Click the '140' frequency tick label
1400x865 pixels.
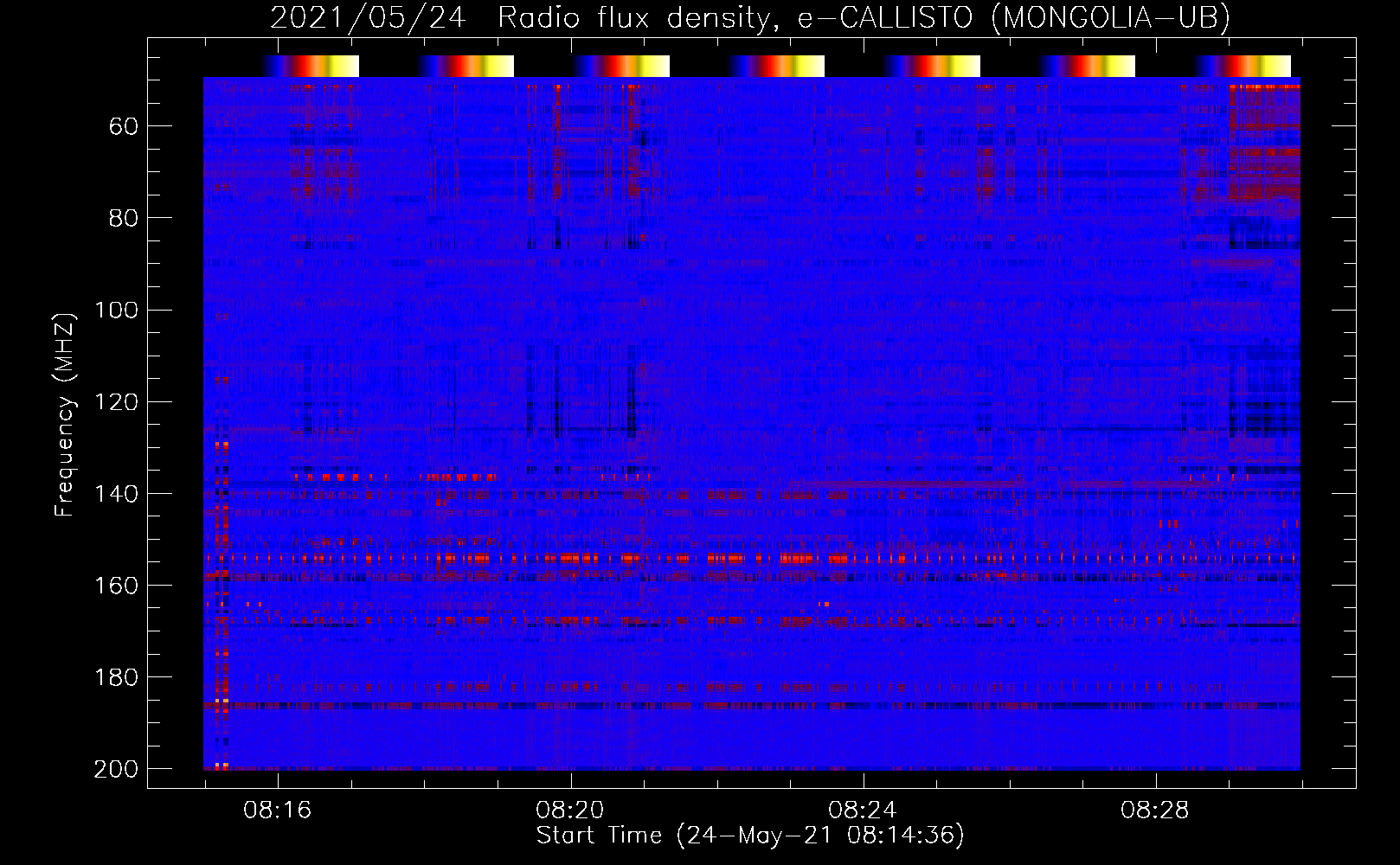tap(117, 494)
